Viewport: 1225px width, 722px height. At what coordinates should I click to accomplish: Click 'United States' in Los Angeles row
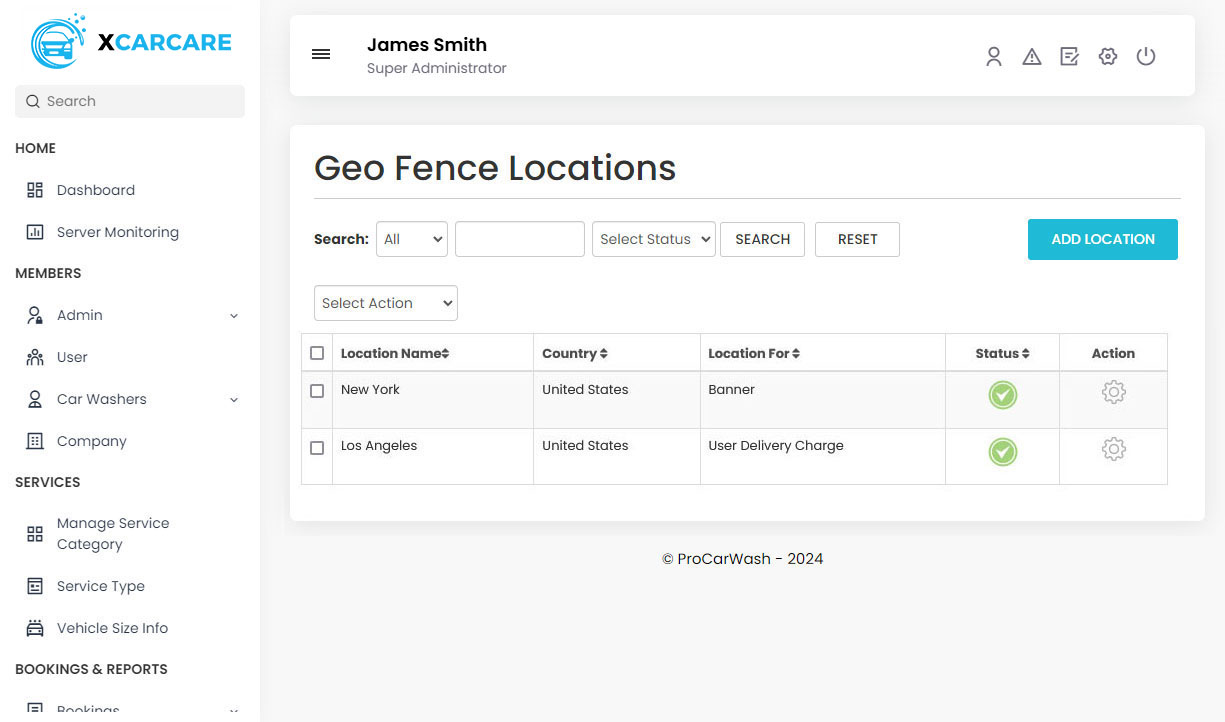[585, 445]
